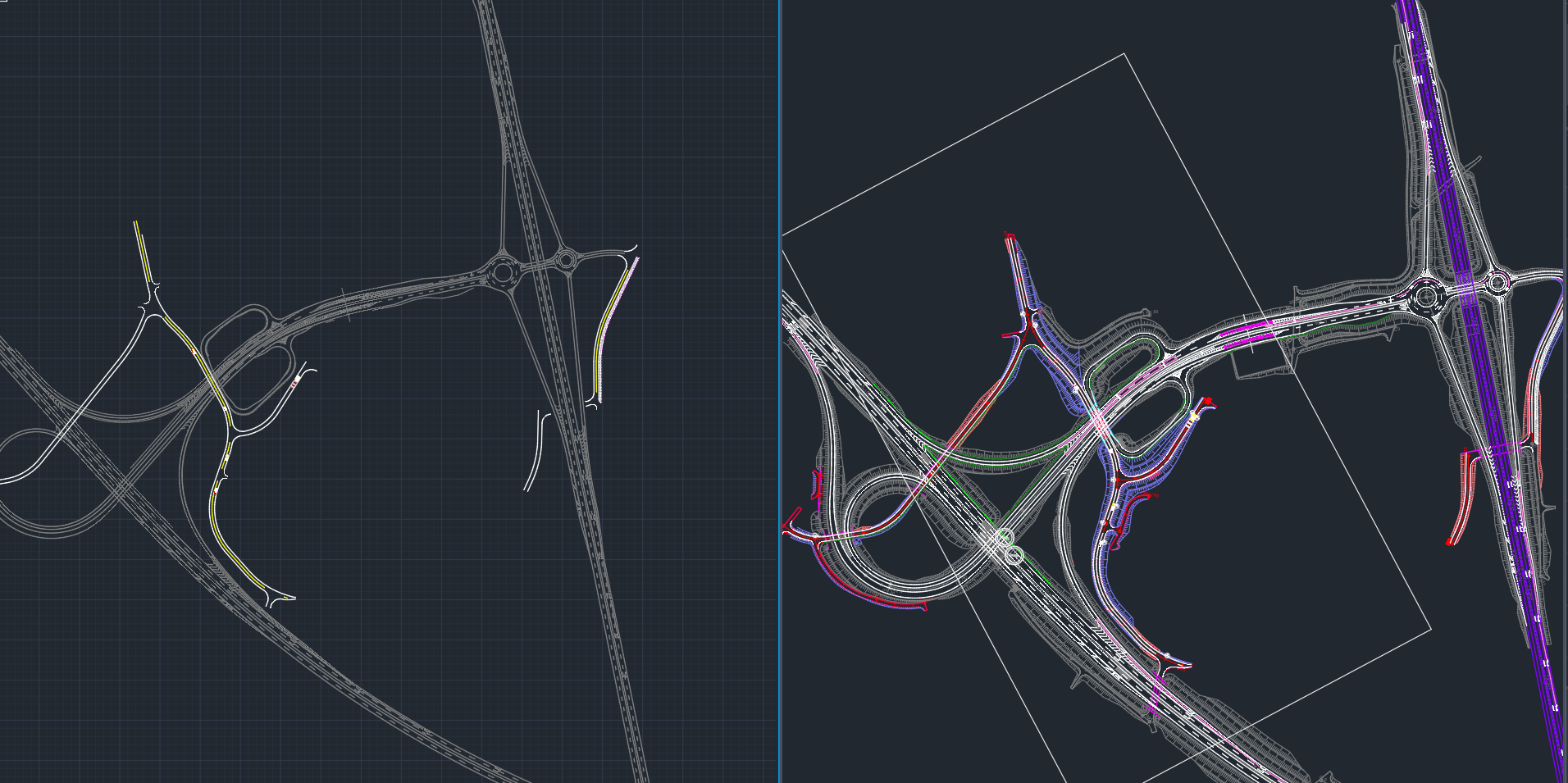Select the large roundabout in right viewport
The height and width of the screenshot is (783, 1568).
[x=1426, y=297]
